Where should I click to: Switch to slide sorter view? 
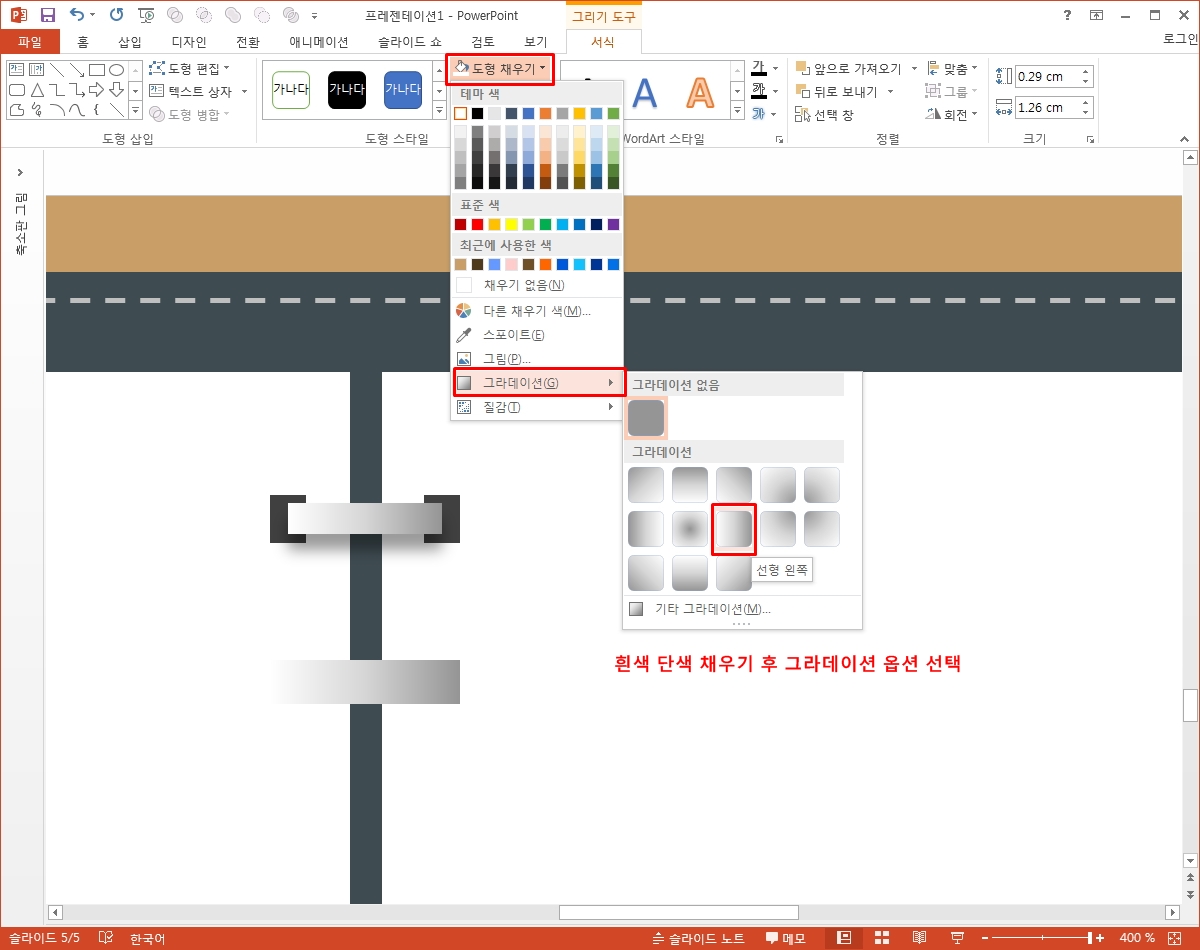pos(882,938)
